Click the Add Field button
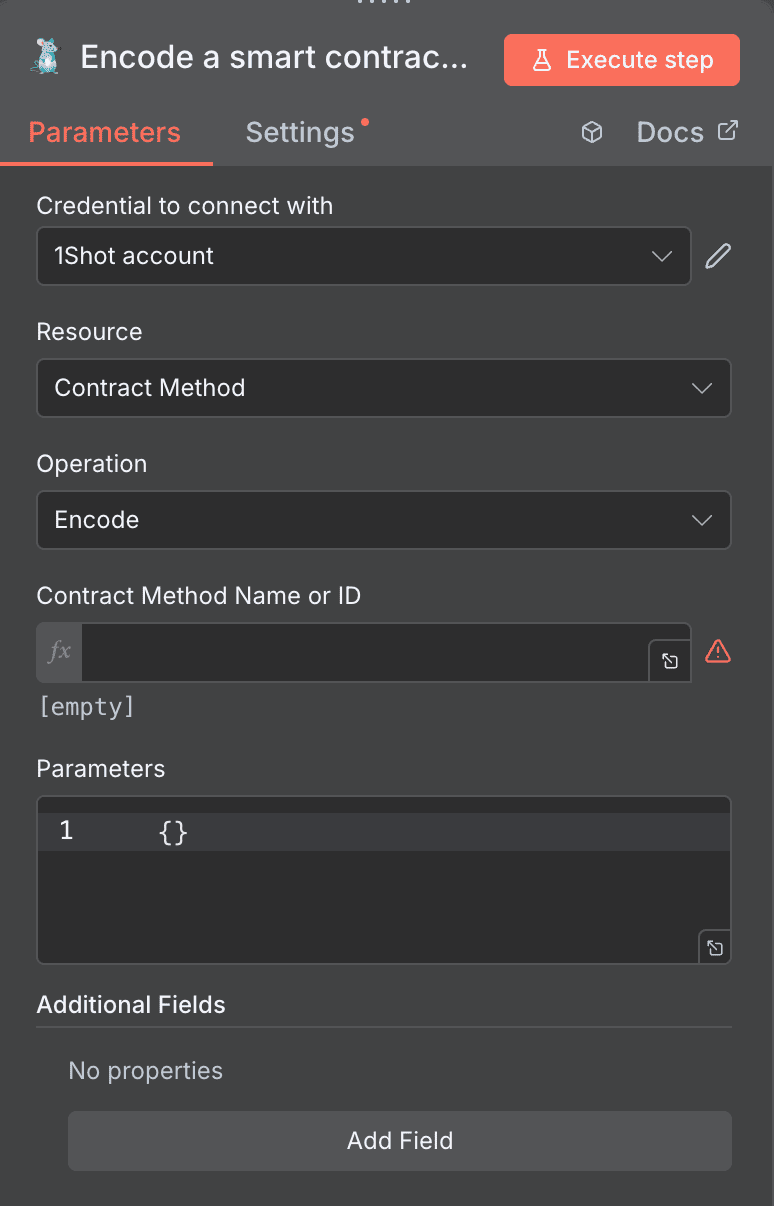Image resolution: width=774 pixels, height=1206 pixels. click(x=399, y=1140)
